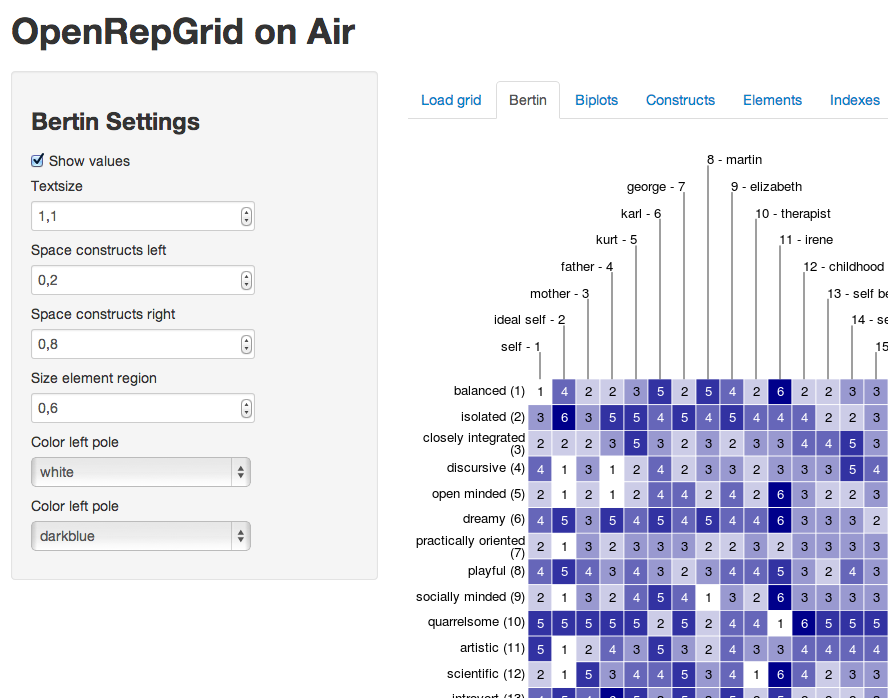Click the 'closely integrated (3)' label
This screenshot has width=888, height=698.
pyautogui.click(x=474, y=444)
